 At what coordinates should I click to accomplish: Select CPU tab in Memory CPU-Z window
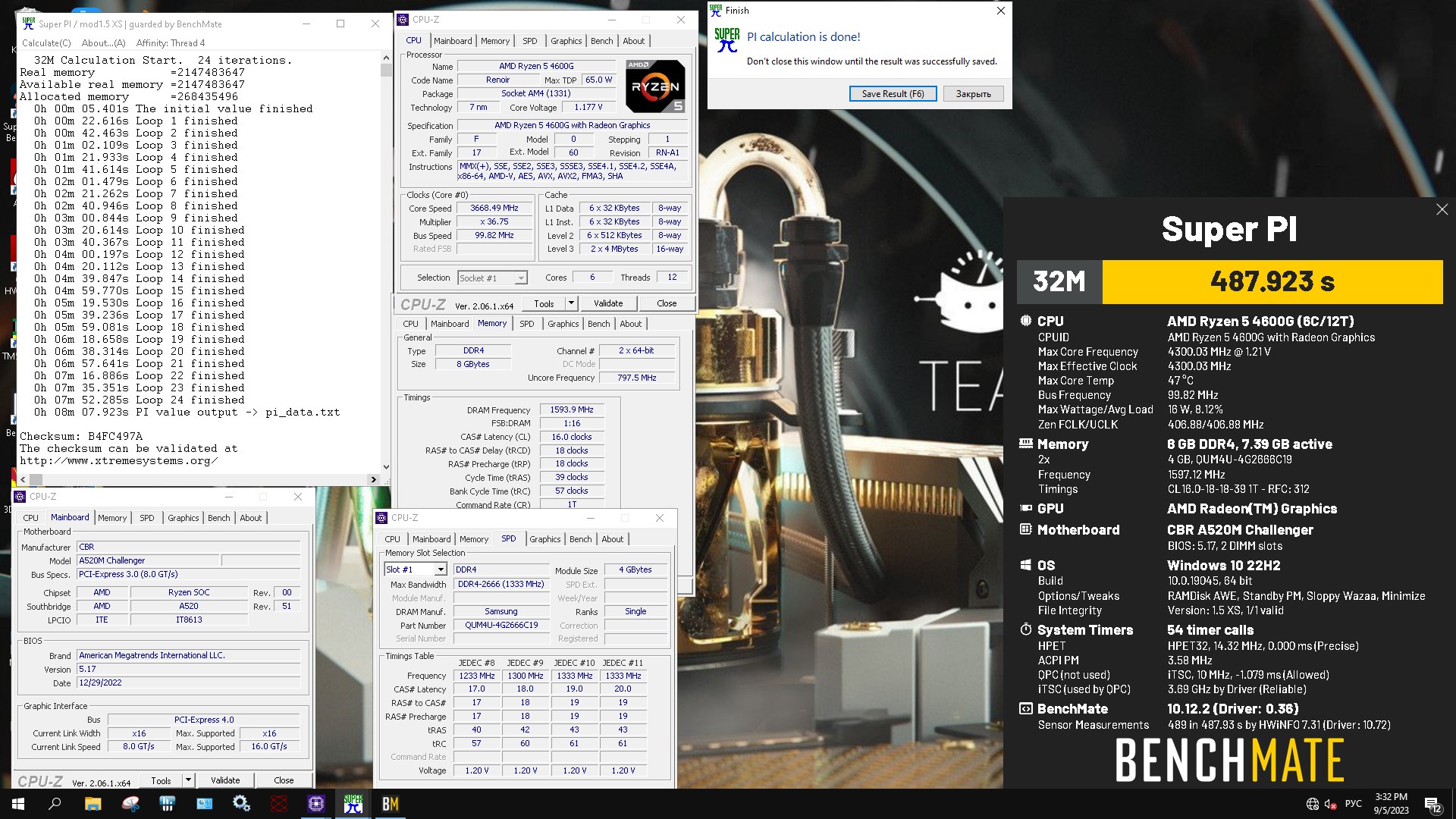click(410, 324)
